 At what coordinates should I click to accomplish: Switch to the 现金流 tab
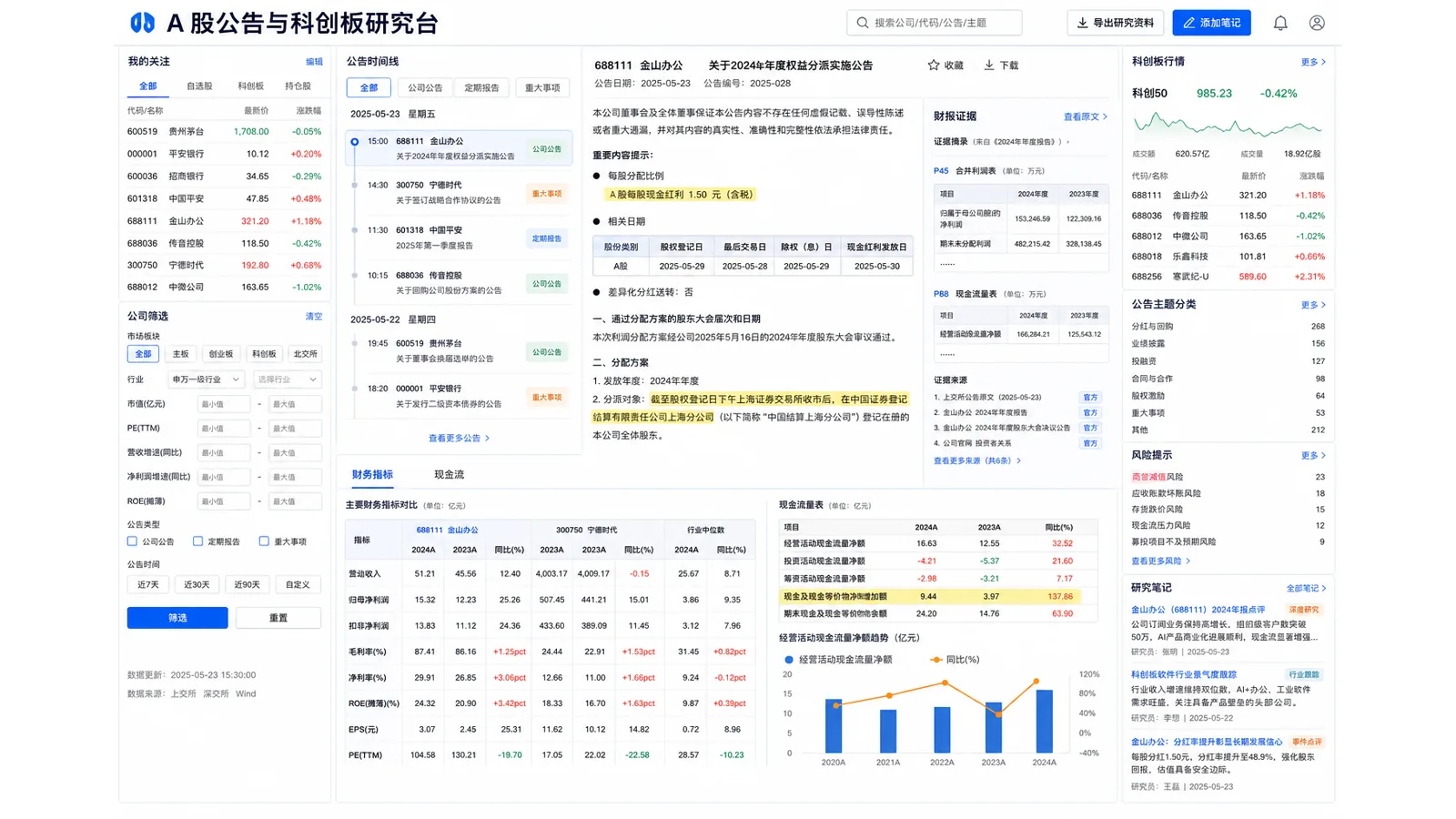tap(449, 475)
